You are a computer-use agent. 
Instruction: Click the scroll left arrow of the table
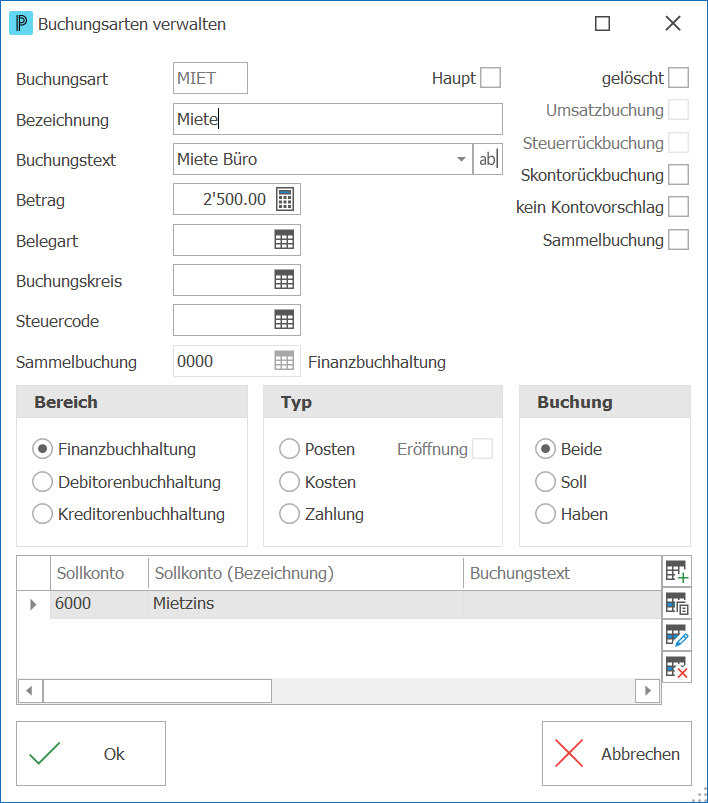pos(30,691)
